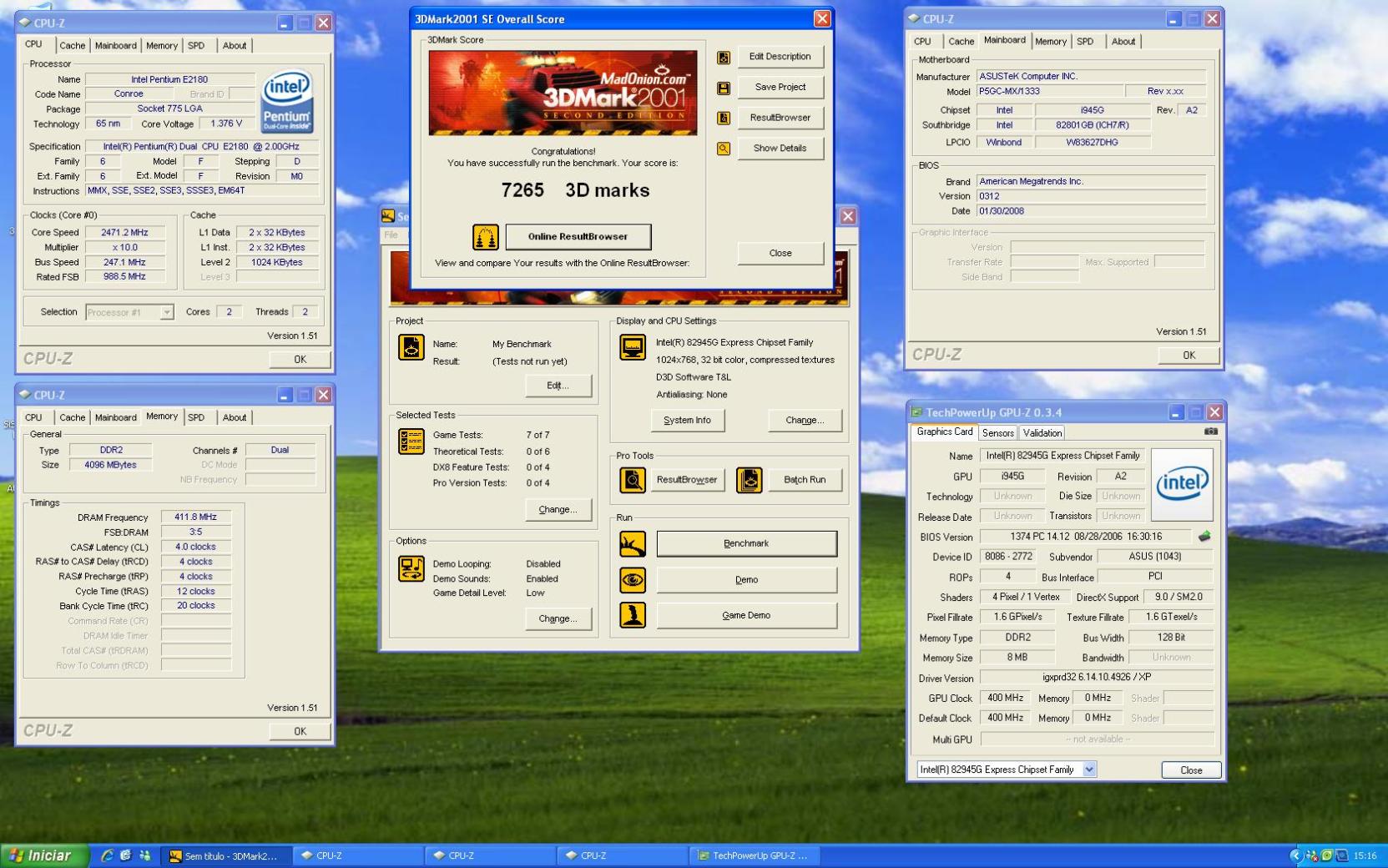Screen dimensions: 1388x868
Task: Click the Intel Pentium logo in CPU-Z
Action: tap(287, 101)
